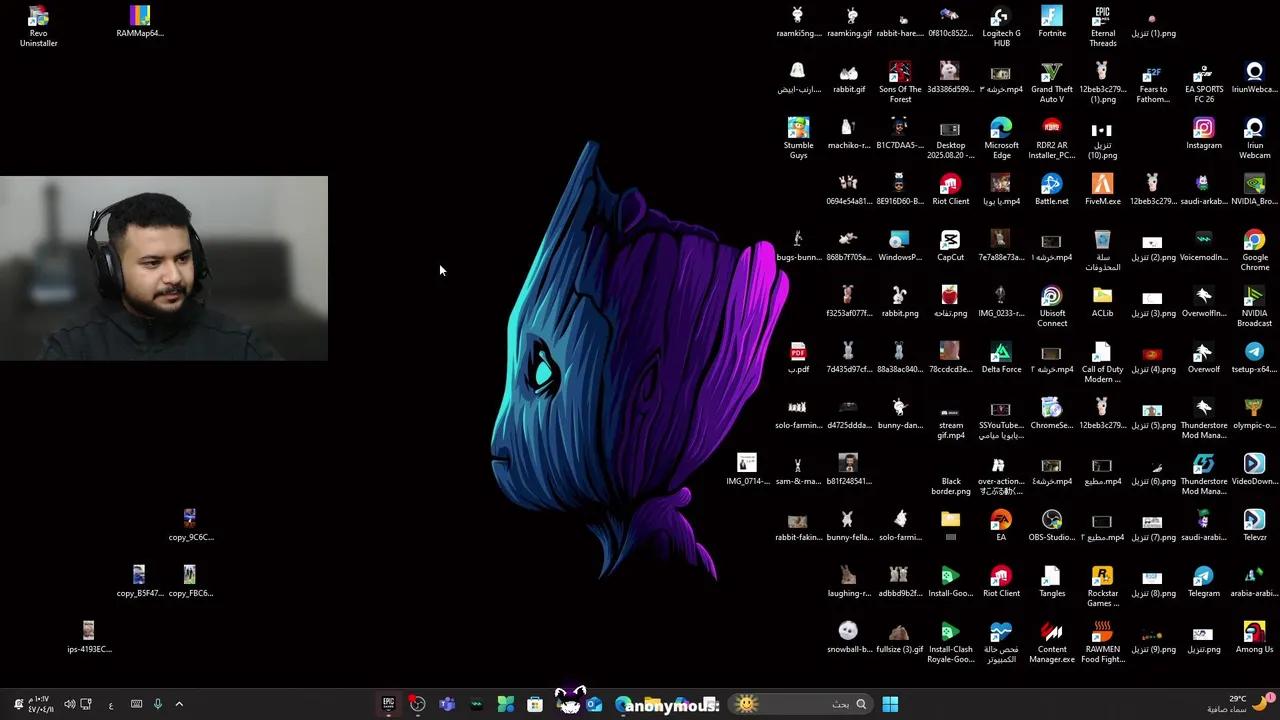Screen dimensions: 1280x720
Task: Open the RAMMap64 desktop icon
Action: pyautogui.click(x=140, y=22)
